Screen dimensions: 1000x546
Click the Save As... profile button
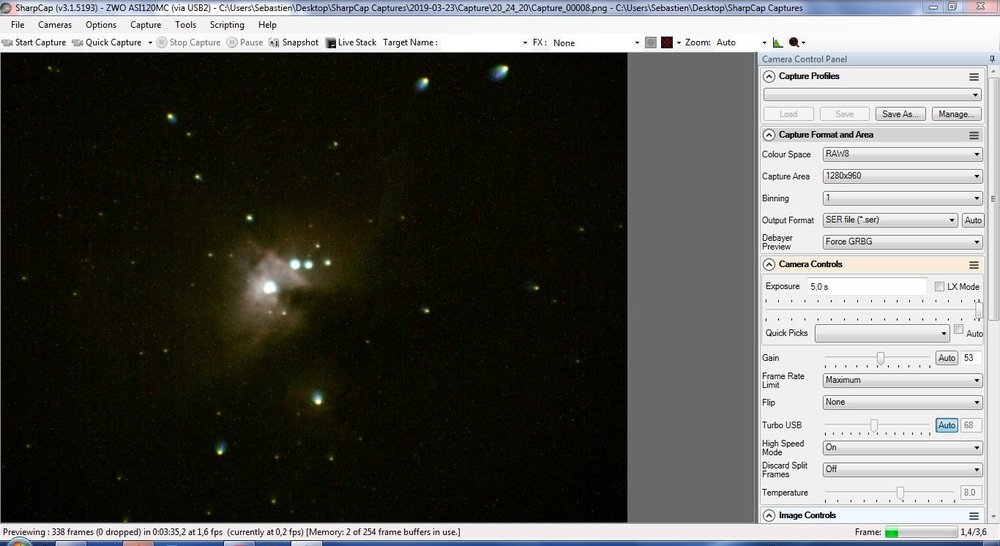[x=900, y=114]
